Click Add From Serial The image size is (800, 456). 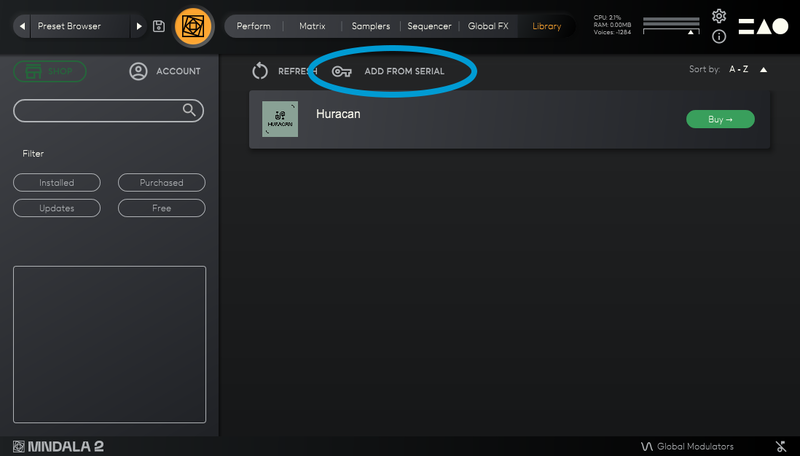coord(404,71)
